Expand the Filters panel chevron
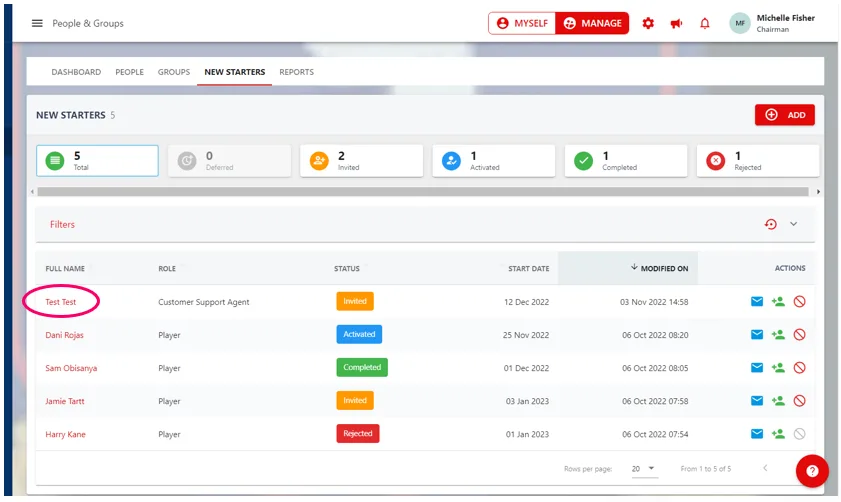The width and height of the screenshot is (841, 502). [x=793, y=224]
